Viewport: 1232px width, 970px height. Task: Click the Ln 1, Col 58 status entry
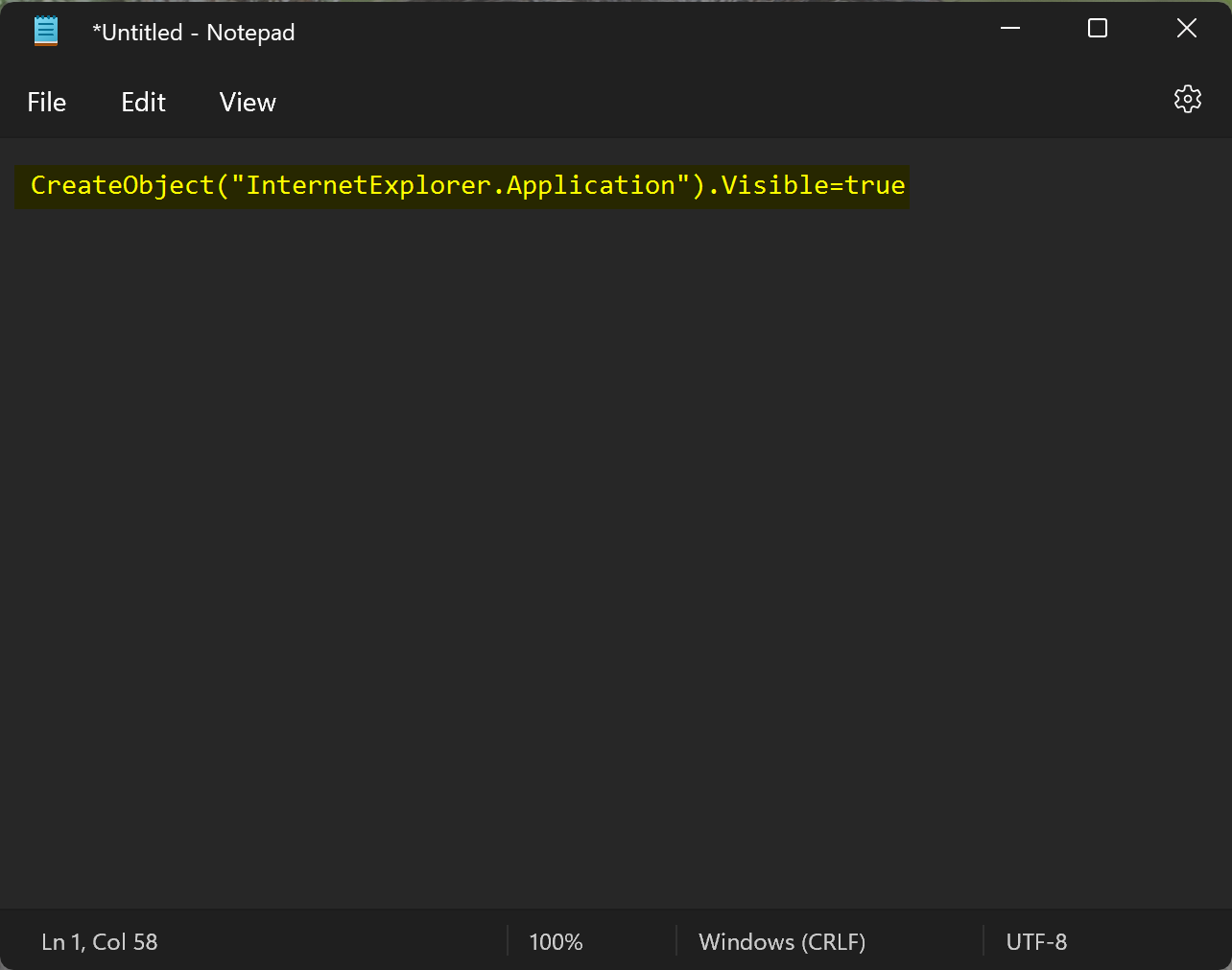click(100, 942)
